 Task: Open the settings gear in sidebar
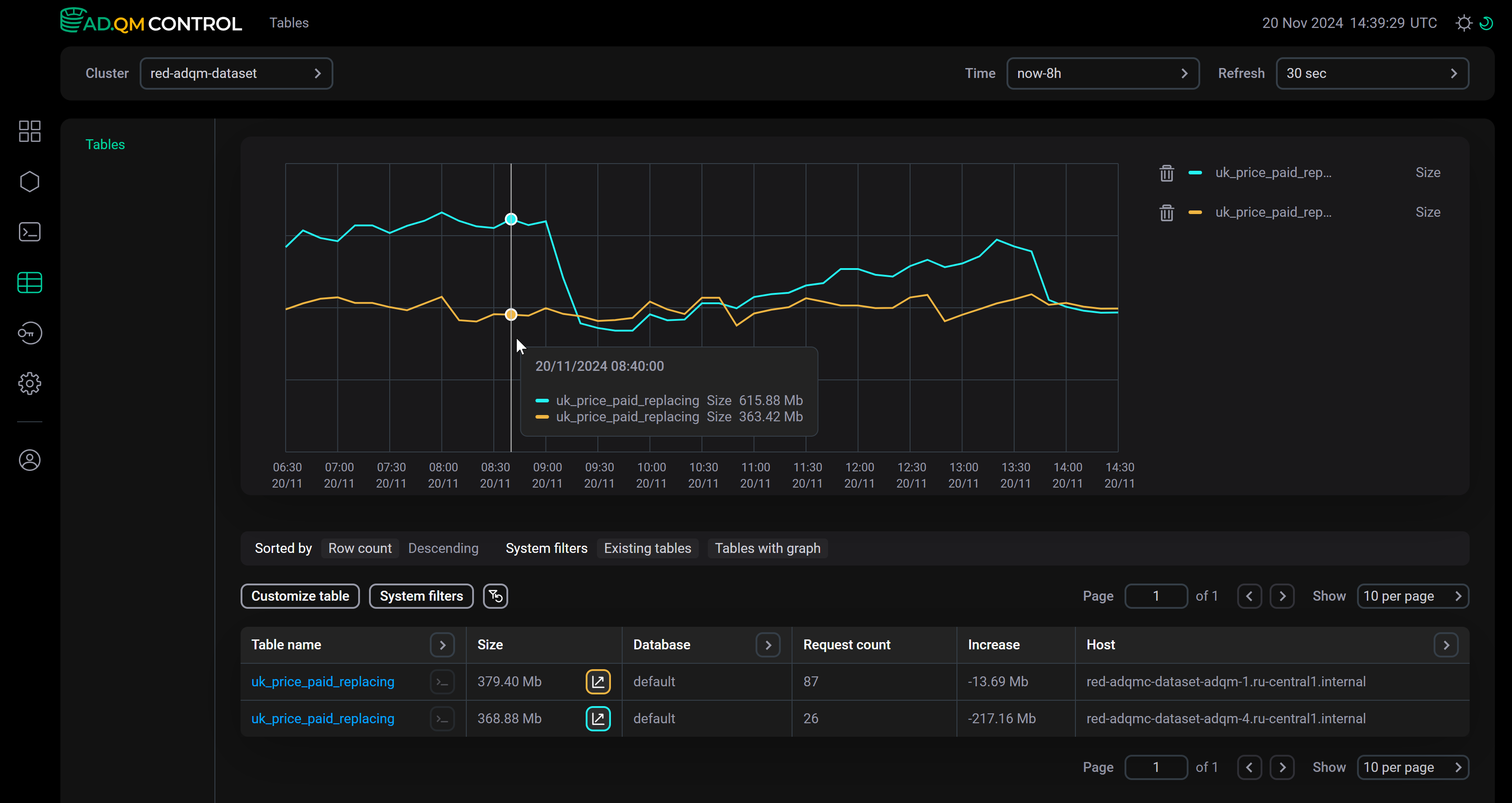[29, 383]
